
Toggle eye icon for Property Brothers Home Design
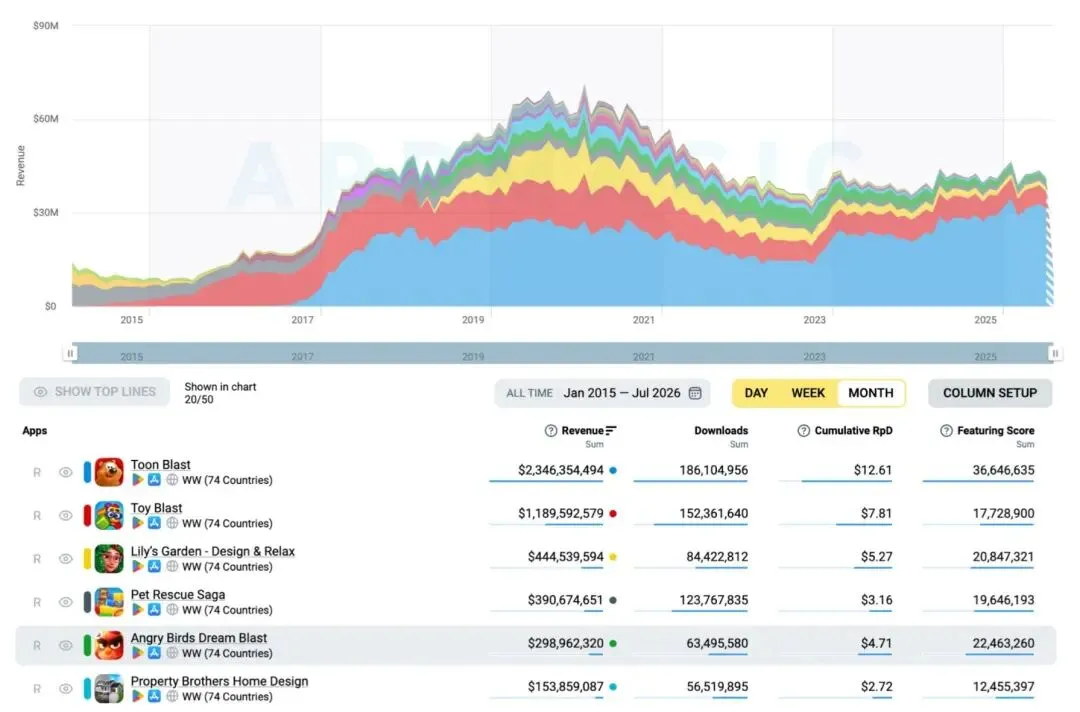(x=65, y=689)
